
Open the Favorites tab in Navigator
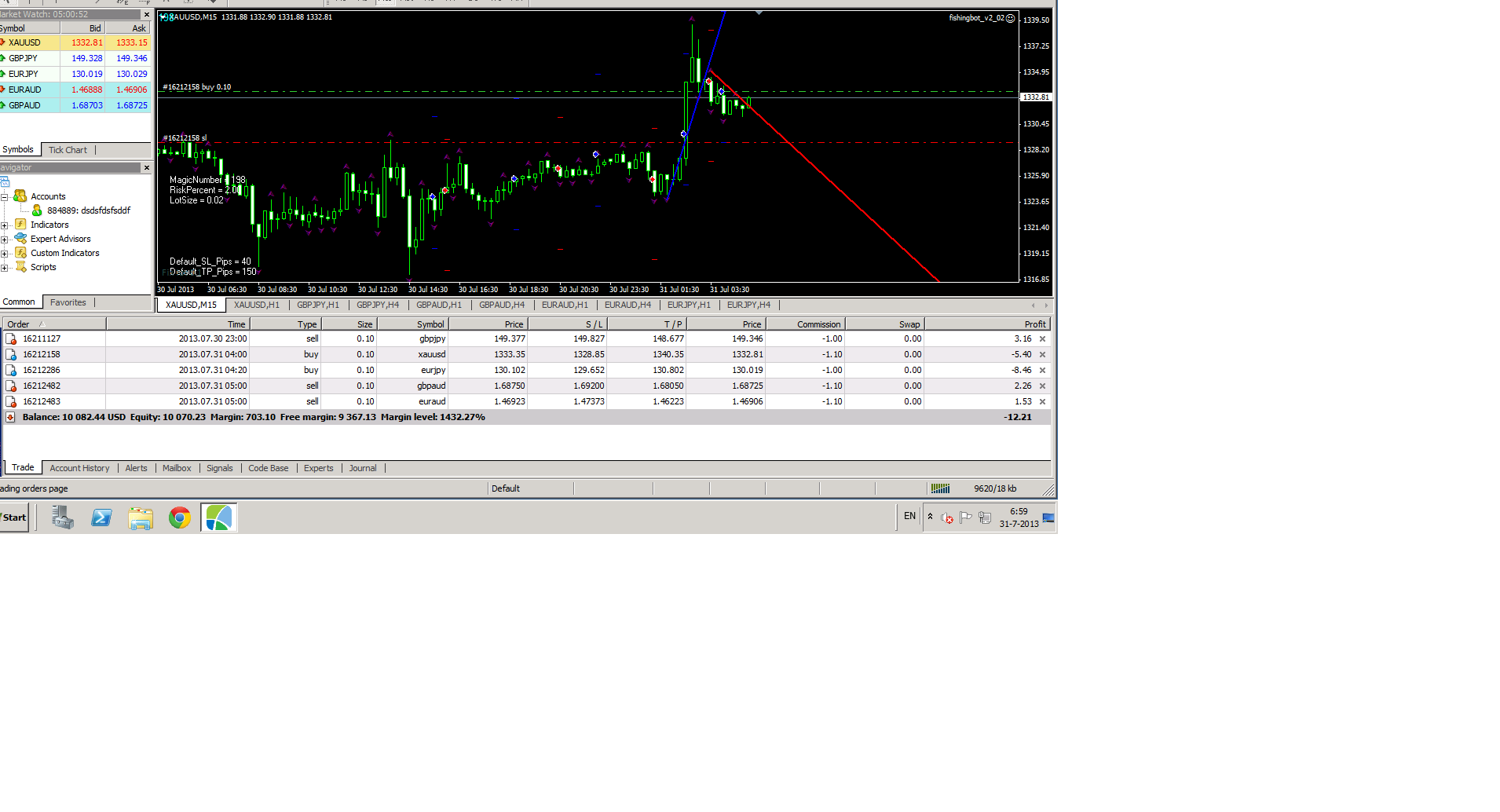68,302
